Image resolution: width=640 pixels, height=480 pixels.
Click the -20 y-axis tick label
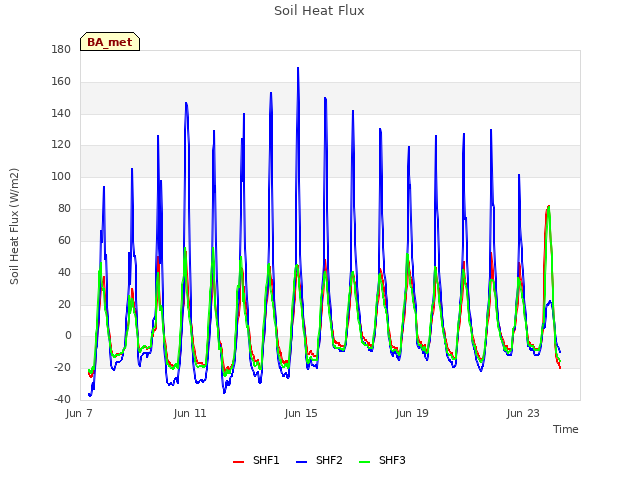coord(62,367)
